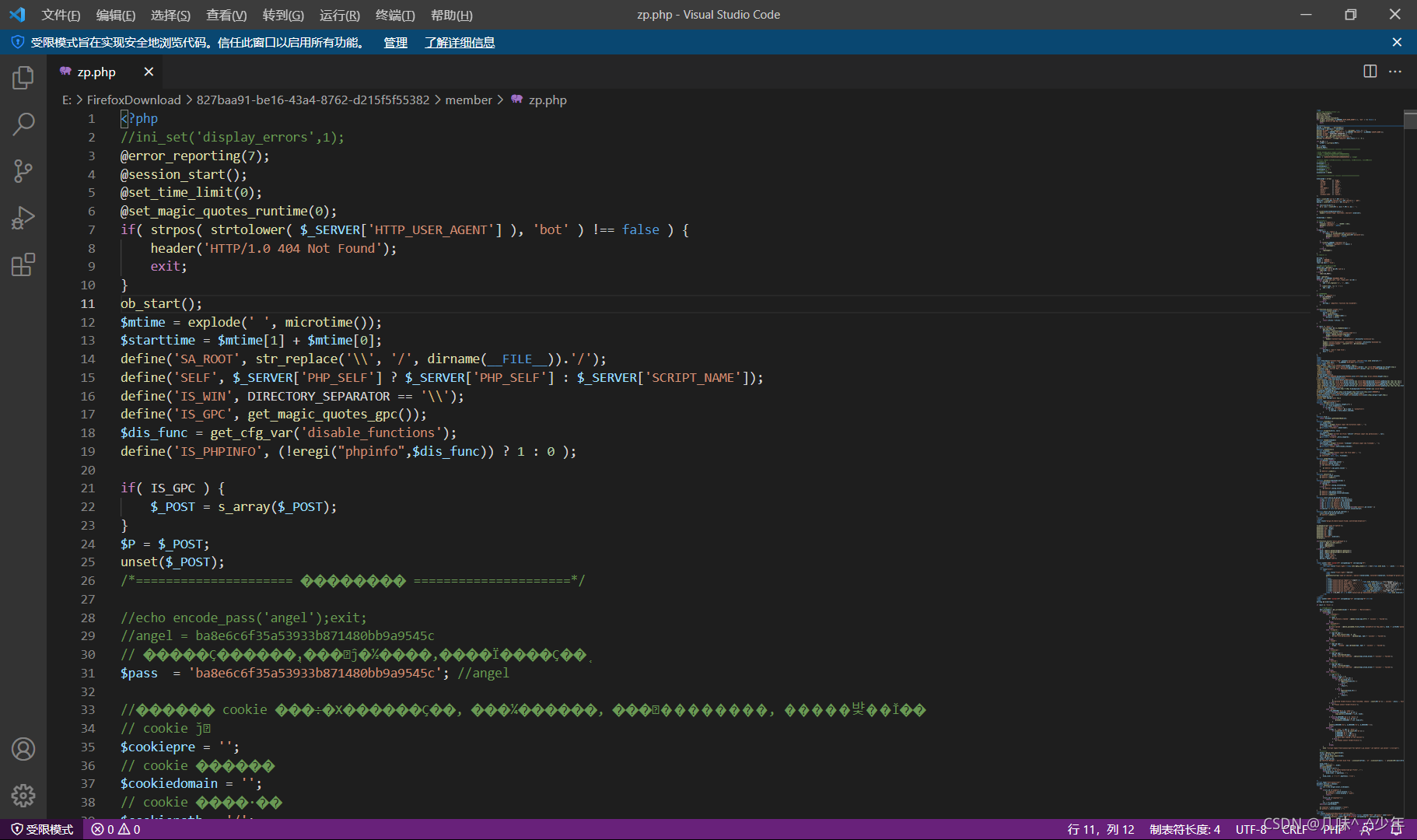Click 'HTTP/1.0 404 Not Found' string
The width and height of the screenshot is (1417, 840).
click(x=292, y=248)
